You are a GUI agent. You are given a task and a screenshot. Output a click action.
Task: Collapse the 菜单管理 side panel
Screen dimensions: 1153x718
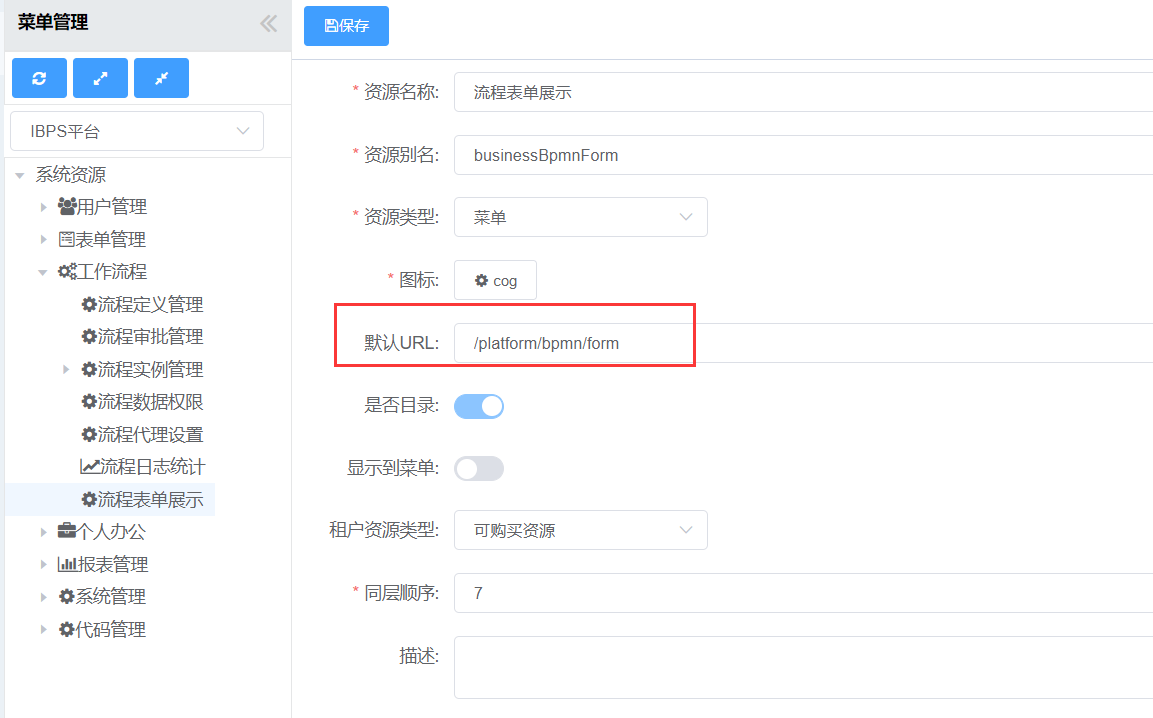[268, 24]
